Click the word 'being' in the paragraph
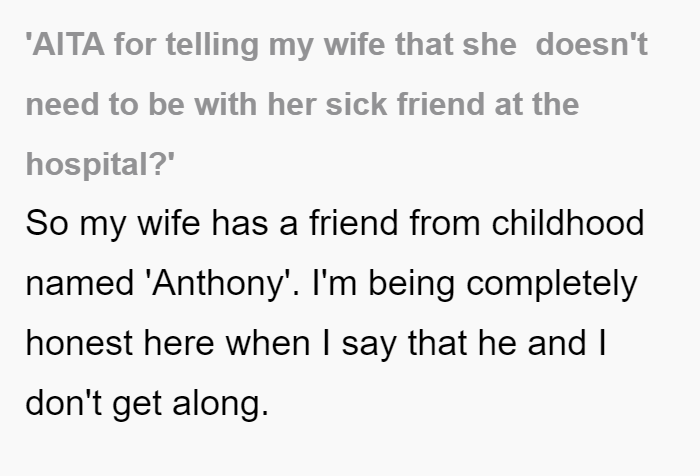The image size is (700, 476). [411, 284]
